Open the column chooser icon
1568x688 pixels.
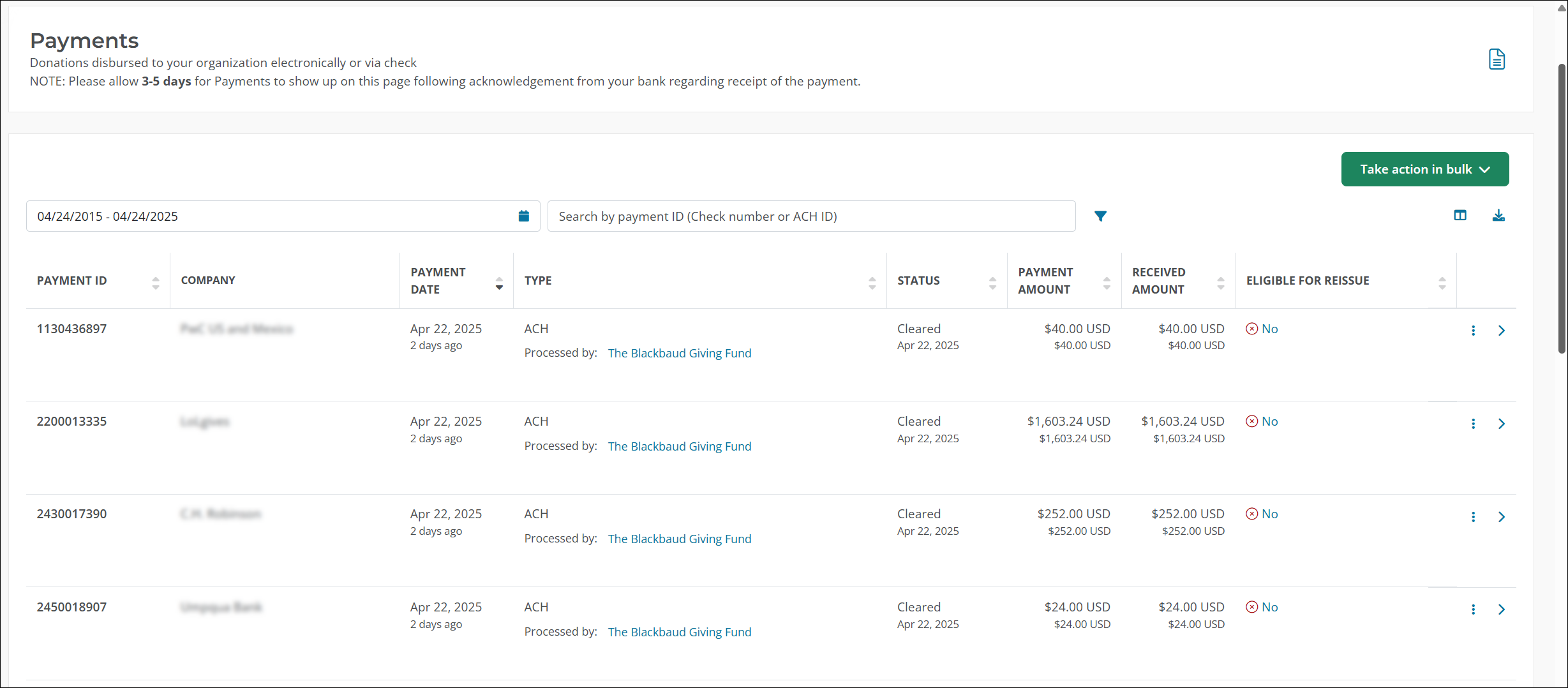[x=1460, y=216]
